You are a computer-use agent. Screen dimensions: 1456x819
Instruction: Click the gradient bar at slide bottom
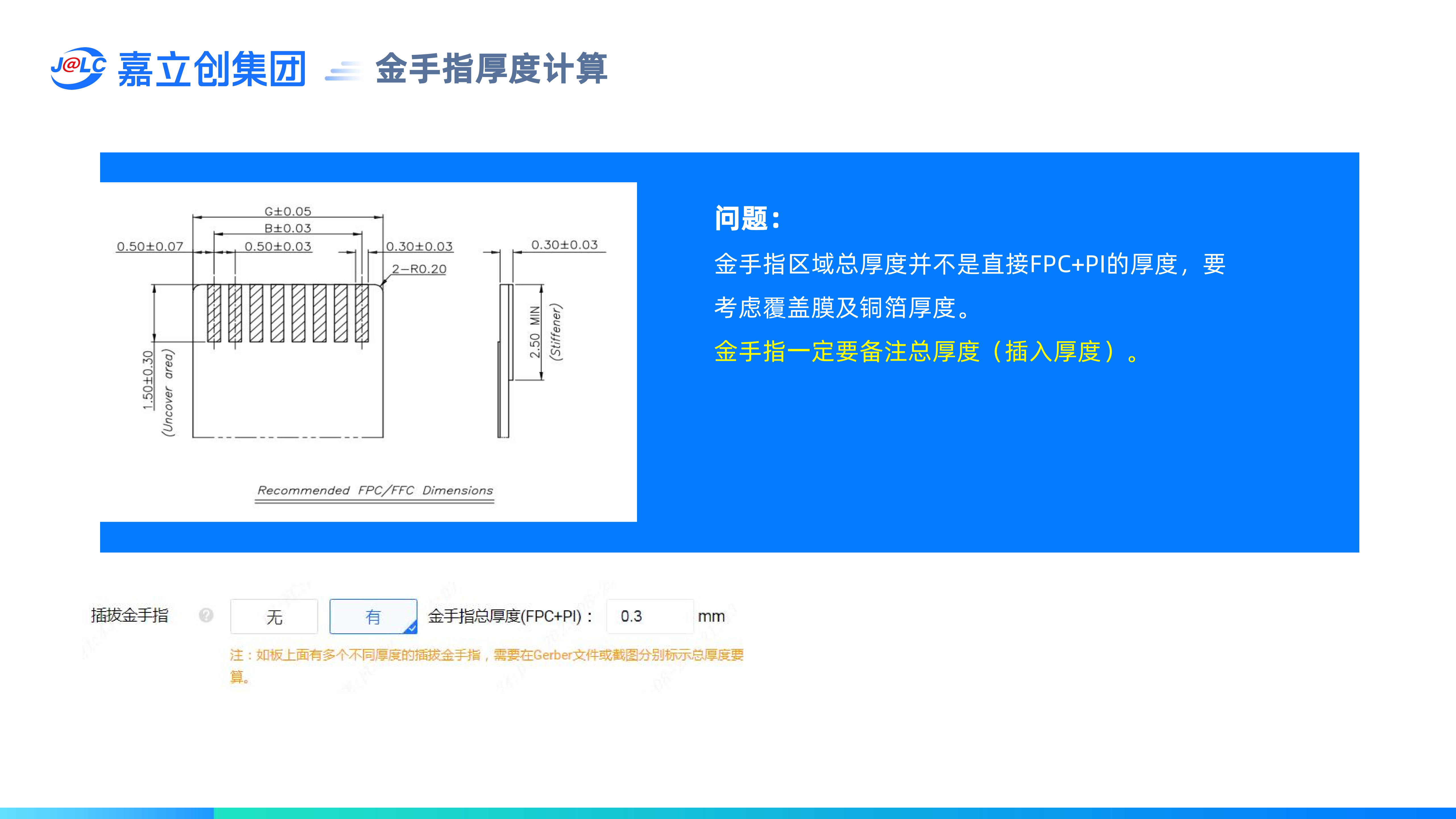tap(728, 813)
